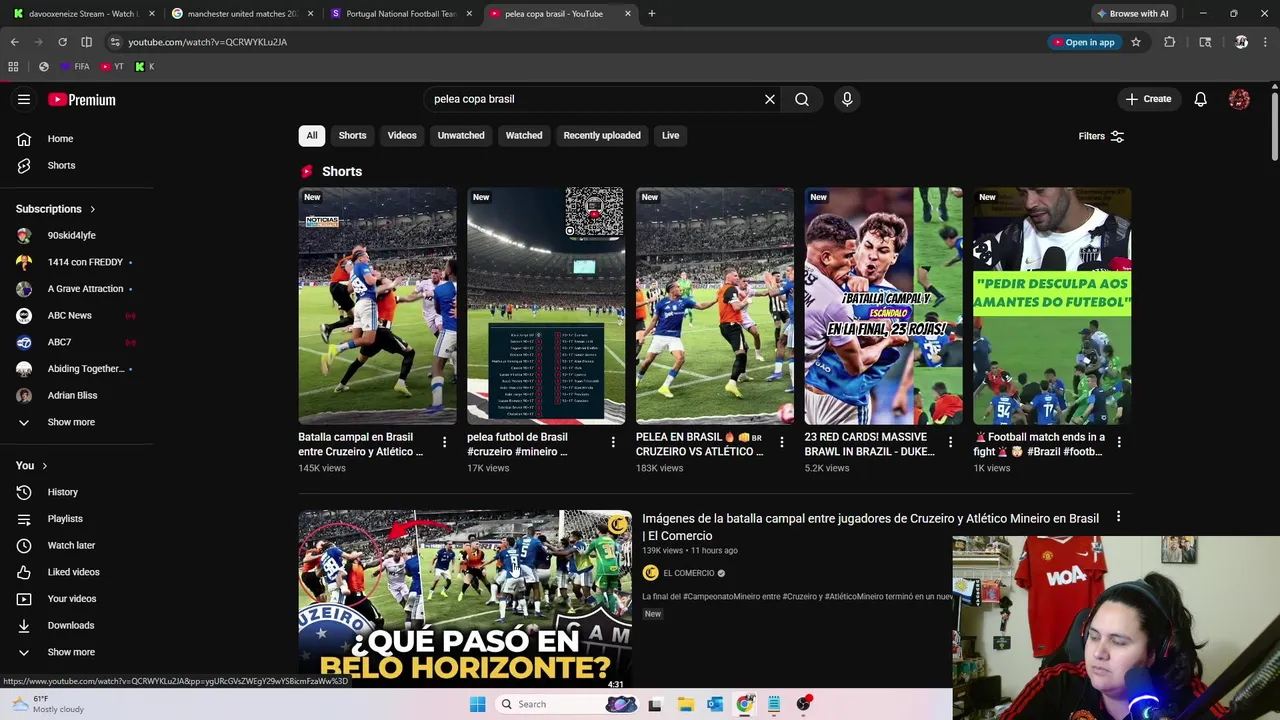The image size is (1280, 720).
Task: Open the notifications bell
Action: [x=1200, y=99]
